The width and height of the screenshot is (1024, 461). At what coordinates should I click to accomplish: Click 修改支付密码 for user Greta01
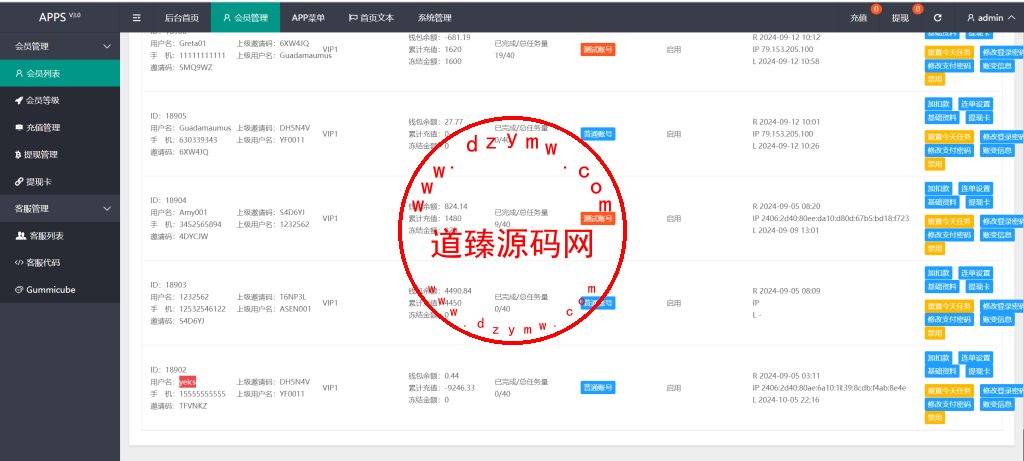(x=950, y=66)
